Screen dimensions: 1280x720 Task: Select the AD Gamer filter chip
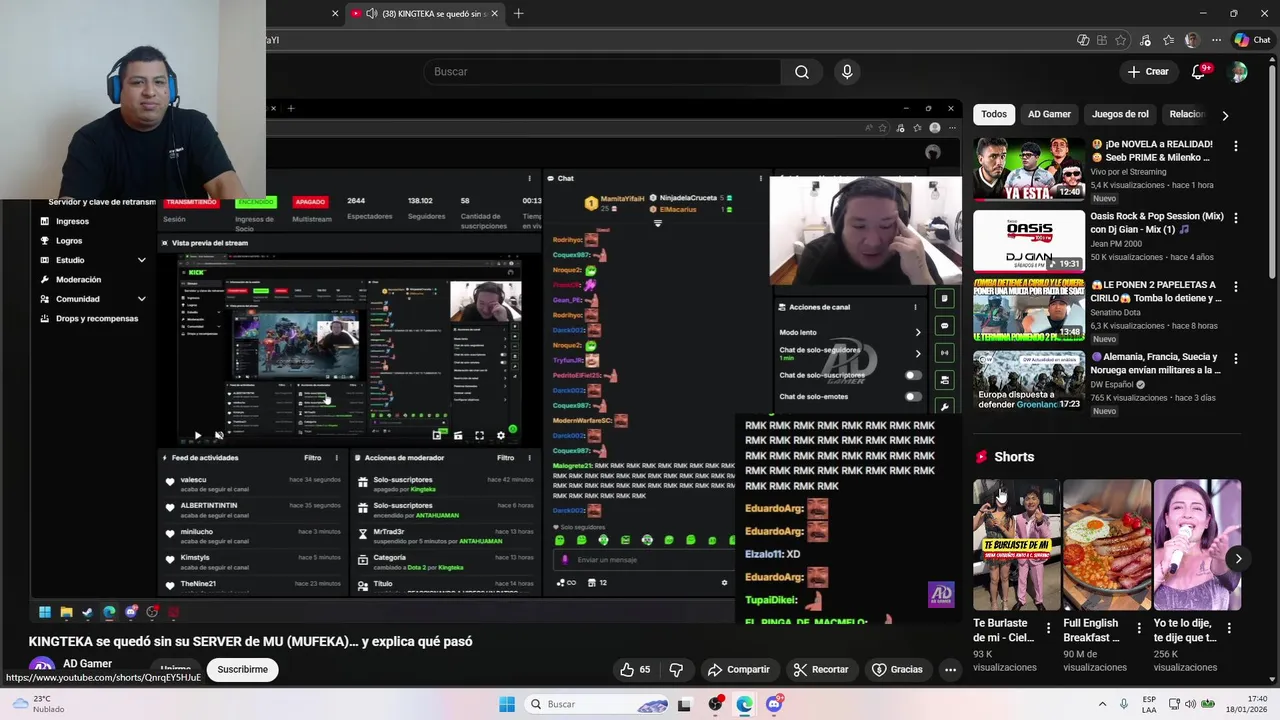coord(1049,114)
